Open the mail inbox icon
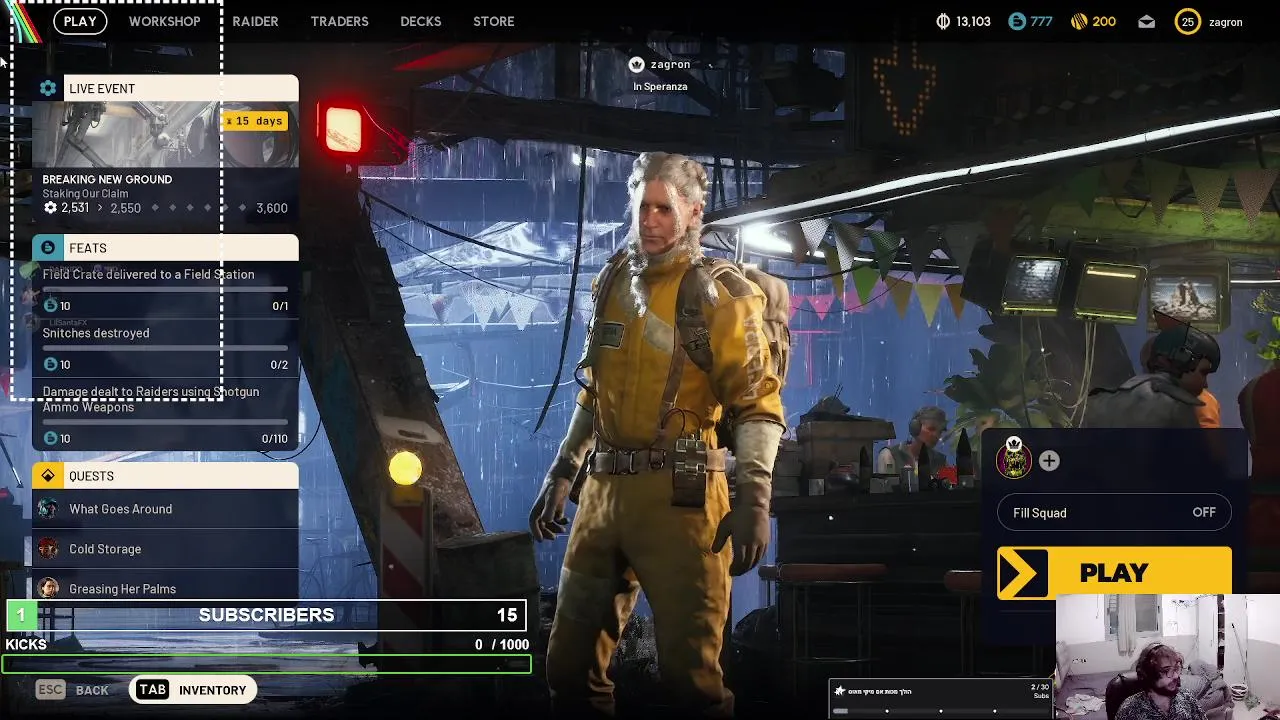 (x=1146, y=21)
